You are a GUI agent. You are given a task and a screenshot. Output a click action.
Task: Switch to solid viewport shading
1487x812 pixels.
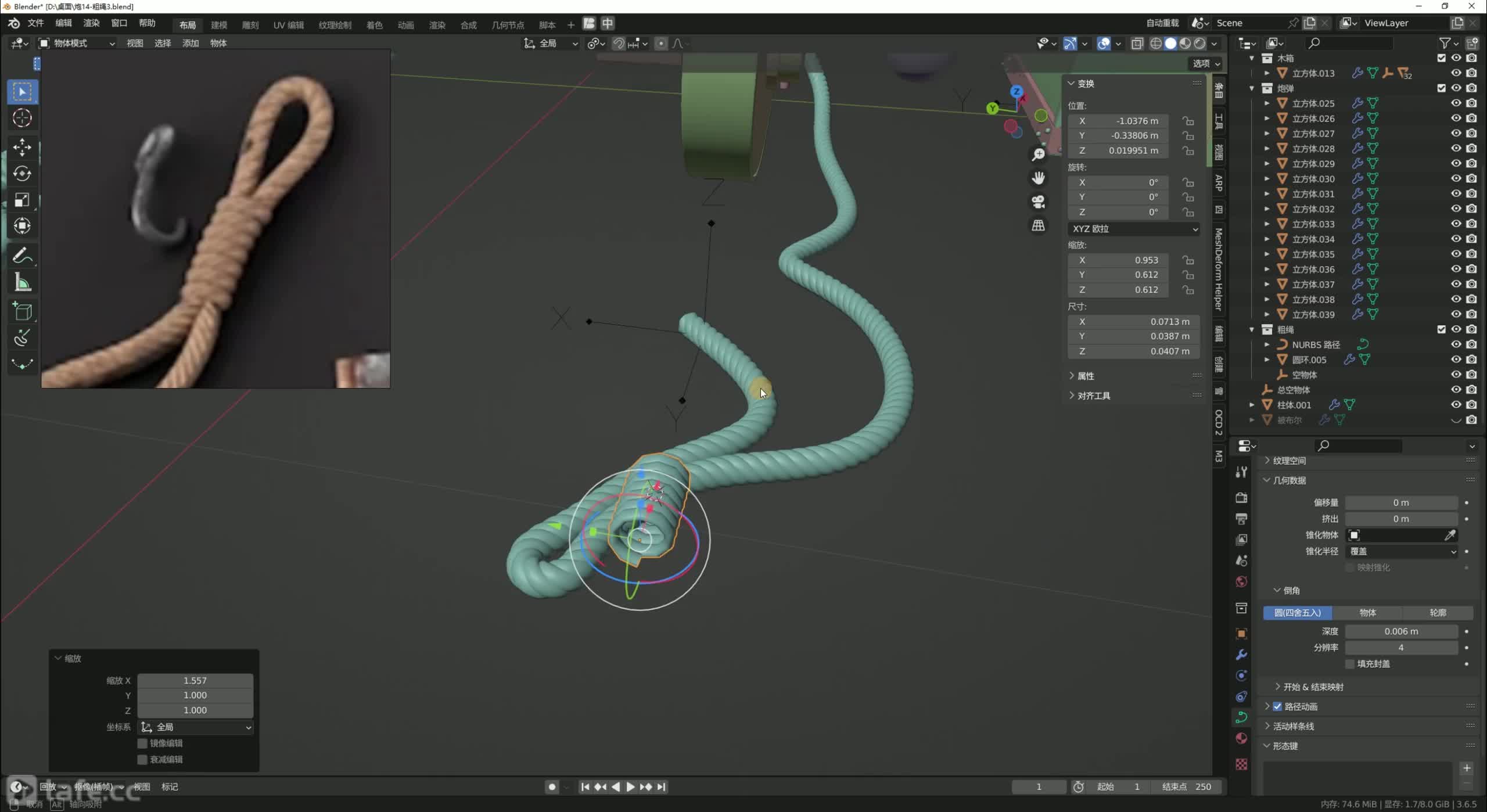pyautogui.click(x=1170, y=44)
